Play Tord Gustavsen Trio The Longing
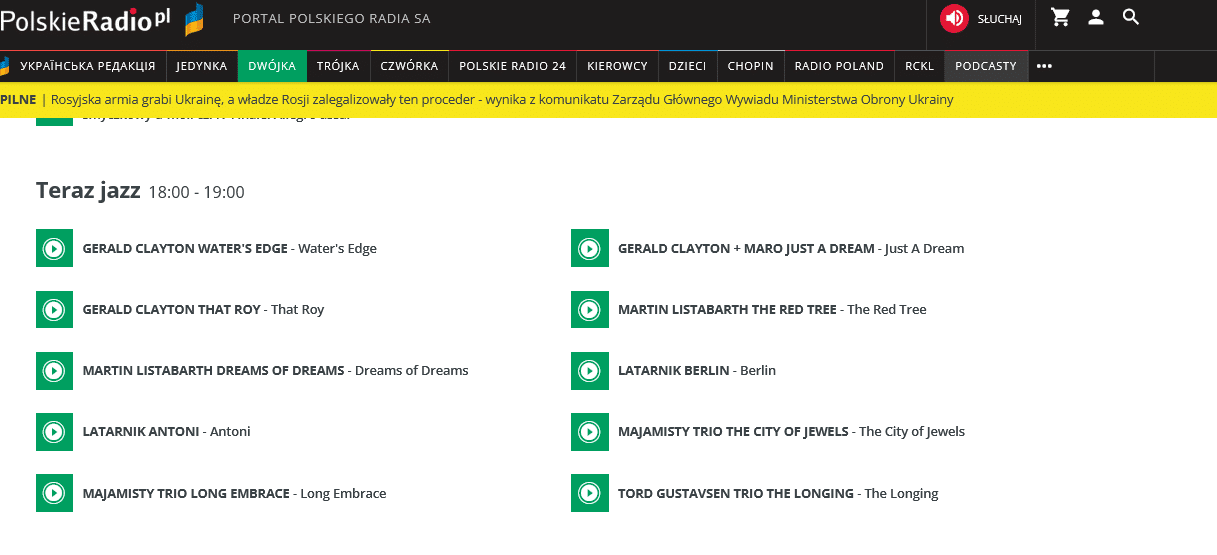This screenshot has width=1217, height=555. 590,493
